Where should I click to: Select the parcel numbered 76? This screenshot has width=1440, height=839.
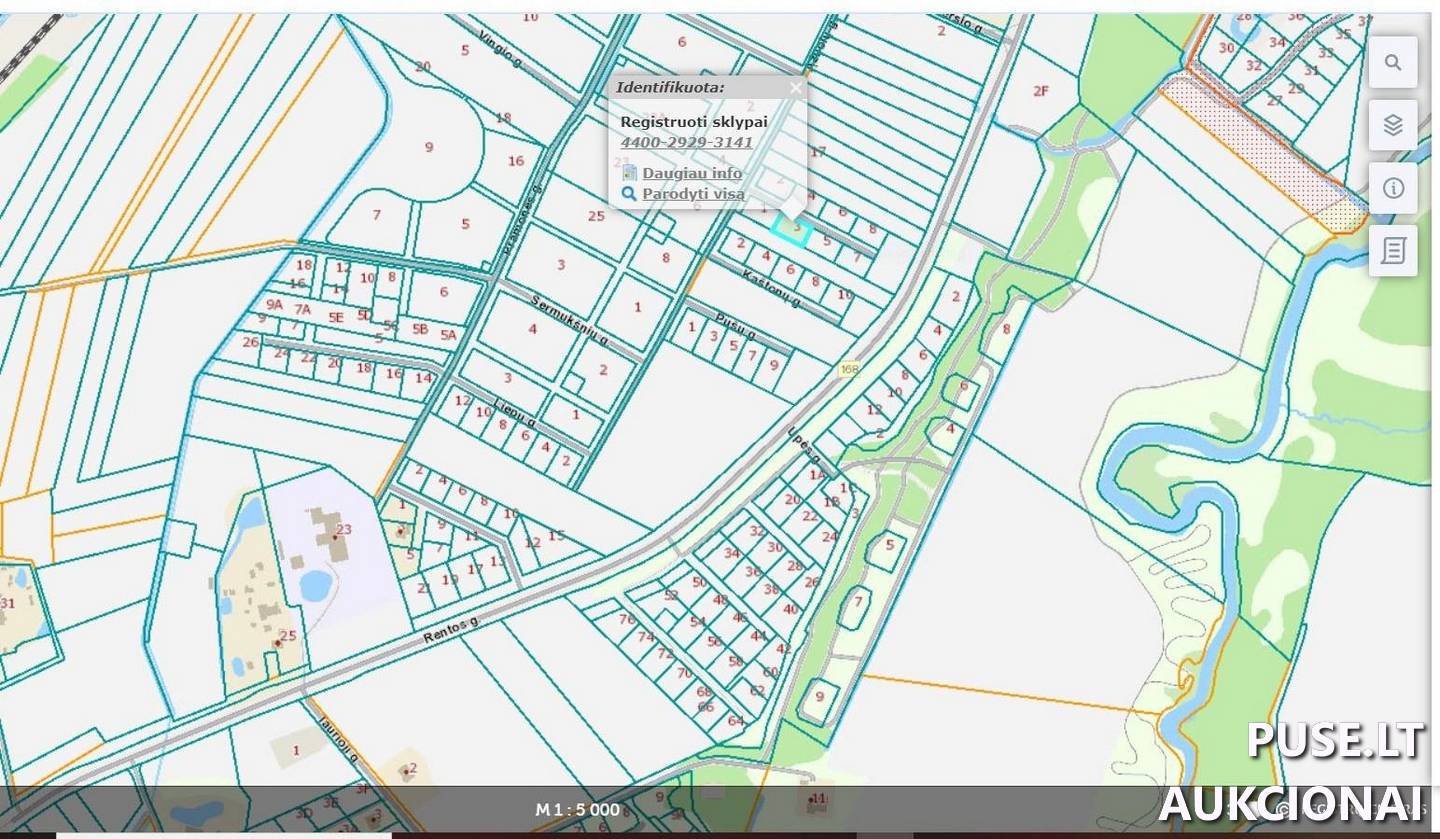(627, 619)
